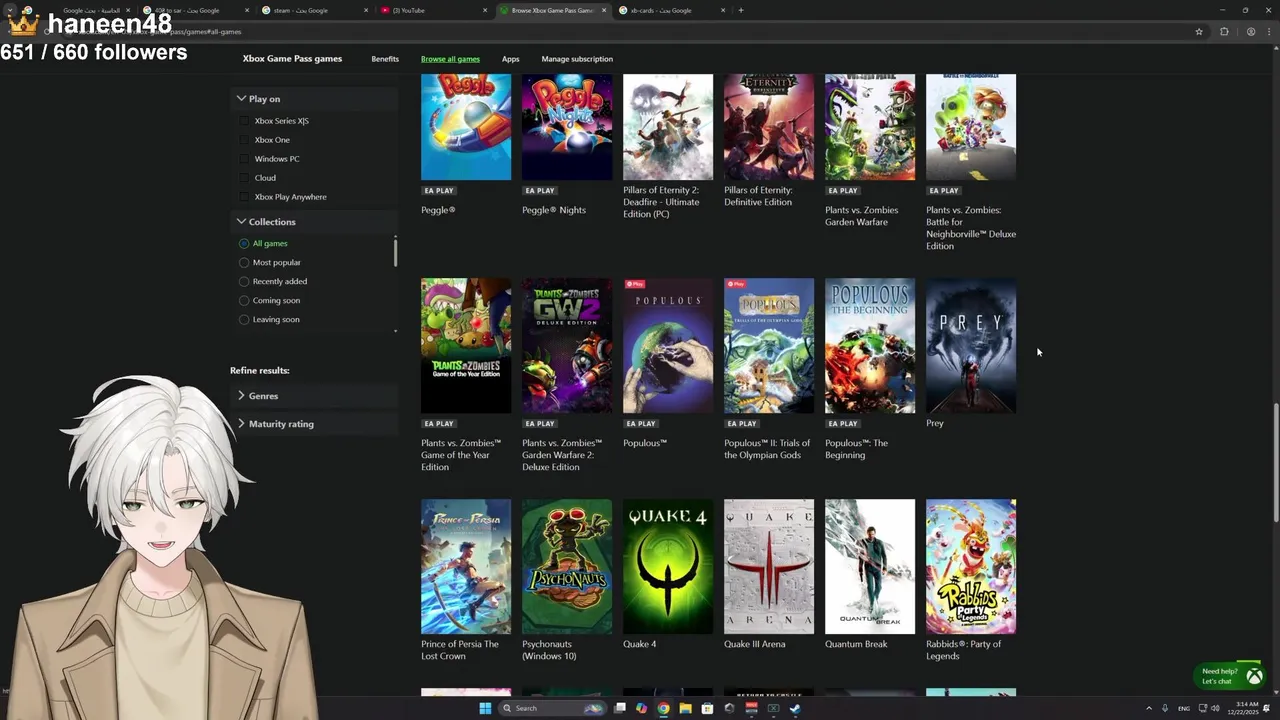Select the Recently added collection
This screenshot has width=1280, height=720.
pyautogui.click(x=244, y=281)
